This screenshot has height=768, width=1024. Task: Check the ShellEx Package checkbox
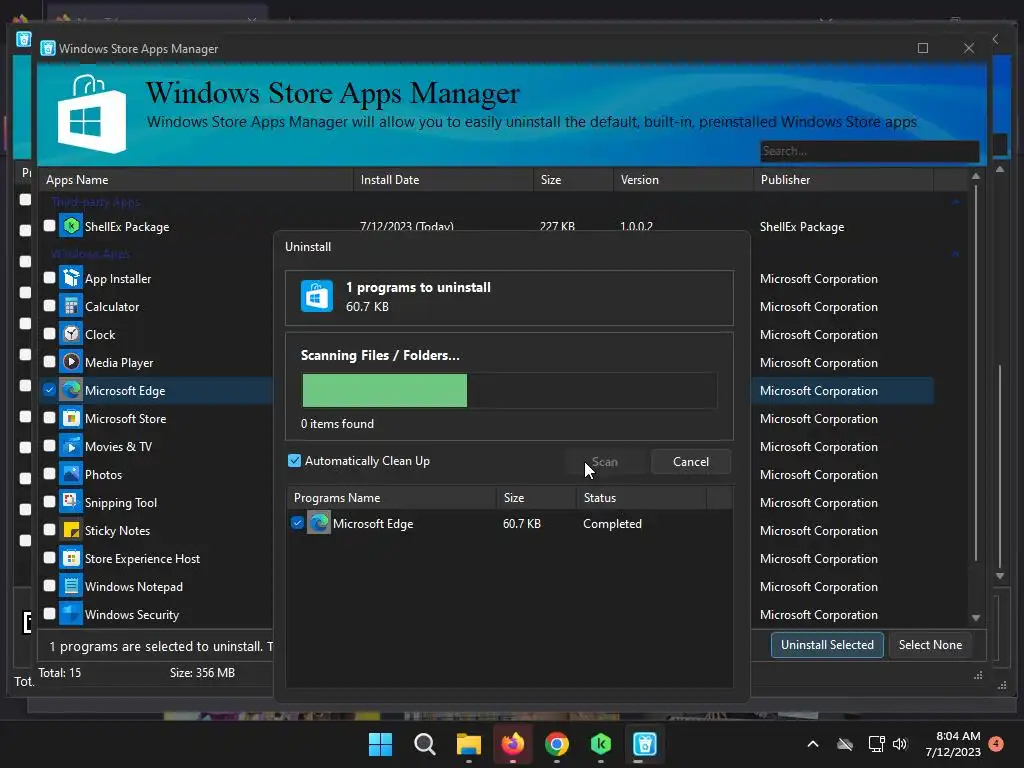(x=50, y=225)
